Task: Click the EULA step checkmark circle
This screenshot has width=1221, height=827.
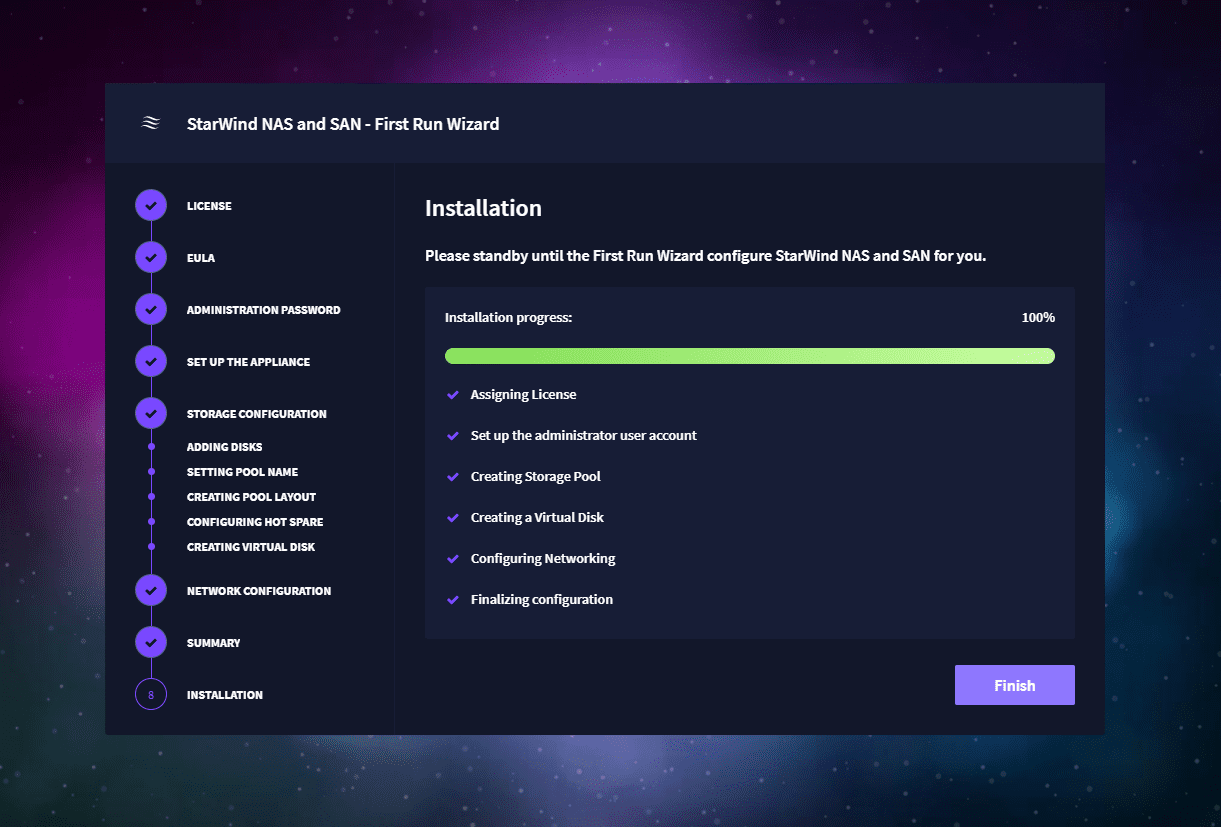Action: tap(151, 258)
